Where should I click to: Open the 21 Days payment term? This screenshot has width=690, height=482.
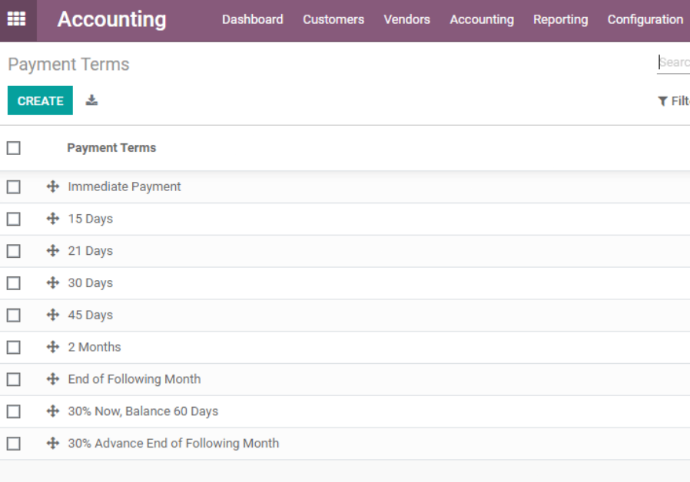pos(90,251)
